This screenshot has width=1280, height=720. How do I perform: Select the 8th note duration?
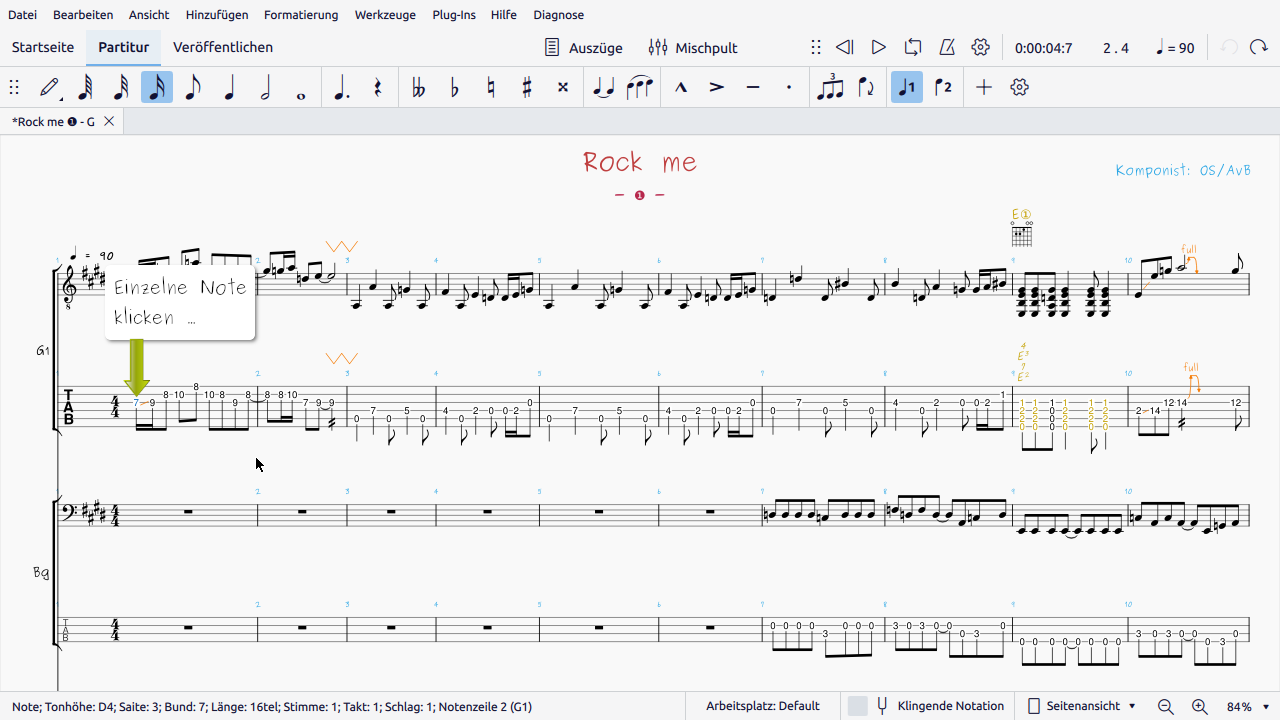[193, 88]
